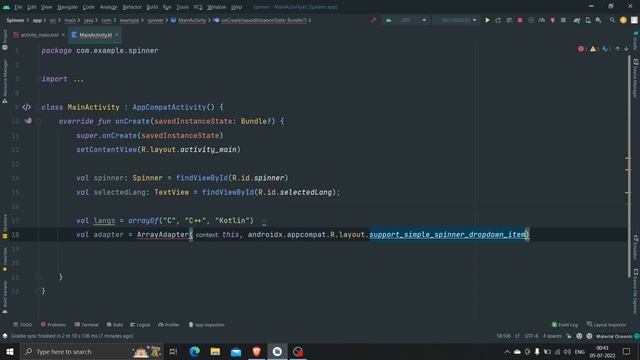Open the UTF-8 encoding selector
The image size is (640, 360).
531,336
